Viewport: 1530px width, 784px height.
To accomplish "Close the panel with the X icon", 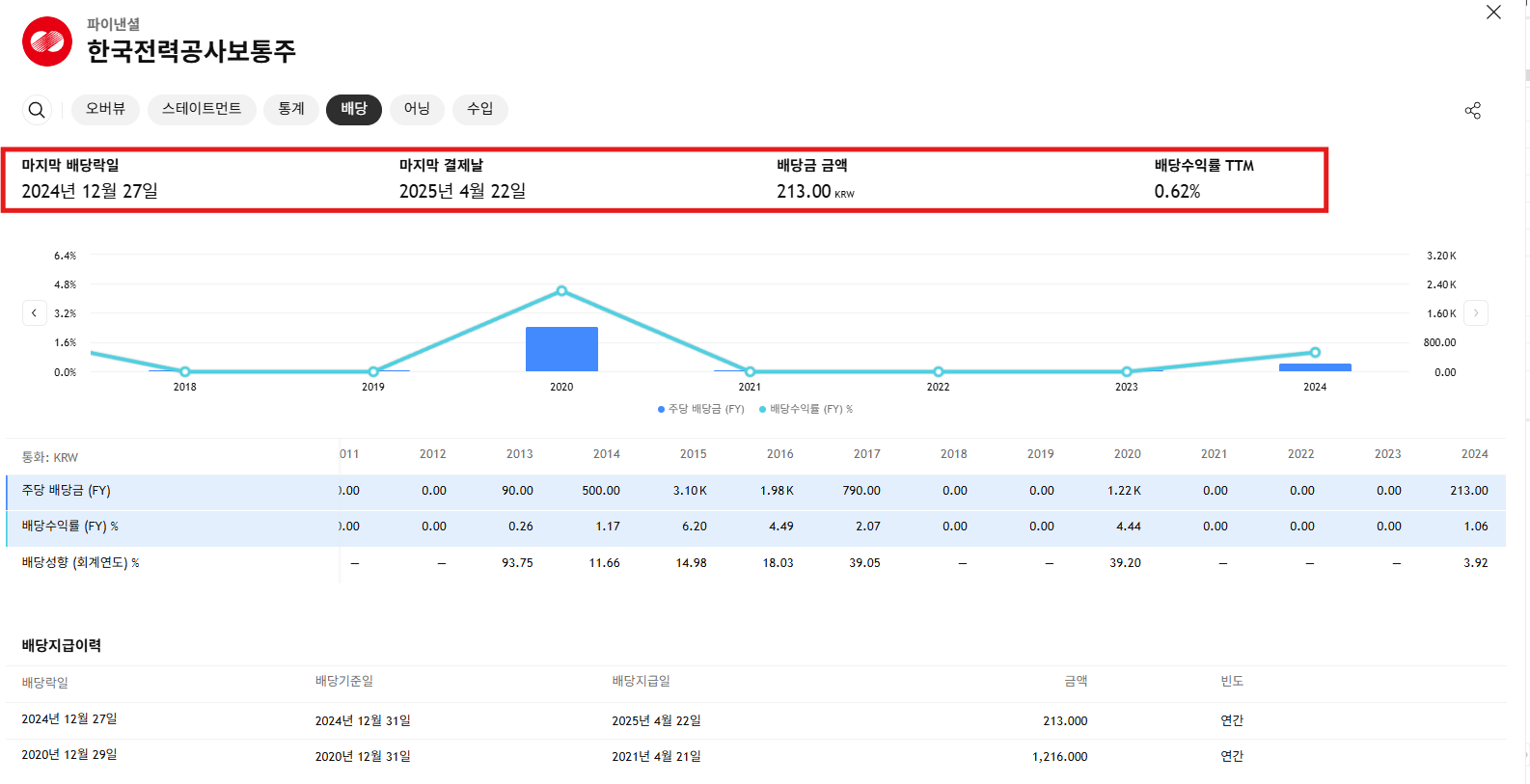I will coord(1493,13).
